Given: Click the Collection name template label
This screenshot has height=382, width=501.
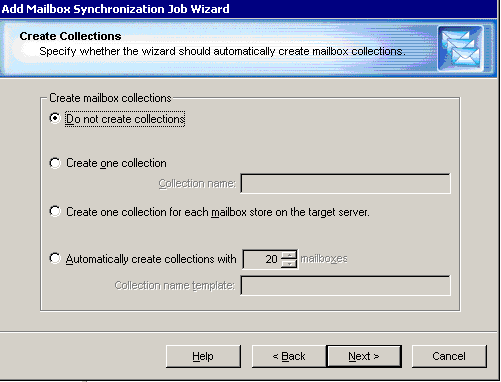Looking at the screenshot, I should (175, 285).
